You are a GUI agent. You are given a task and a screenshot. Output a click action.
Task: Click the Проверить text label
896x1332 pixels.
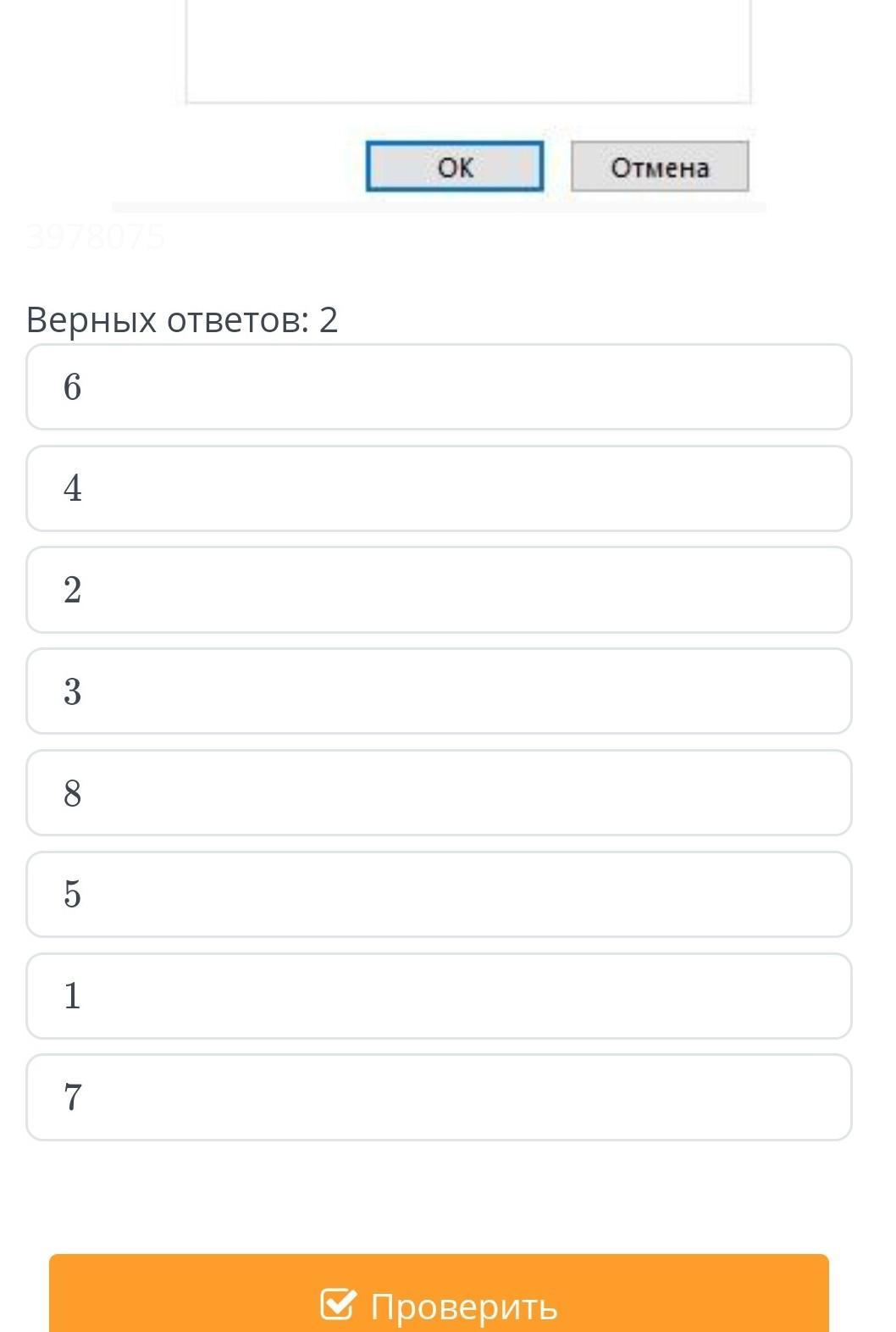point(464,1307)
